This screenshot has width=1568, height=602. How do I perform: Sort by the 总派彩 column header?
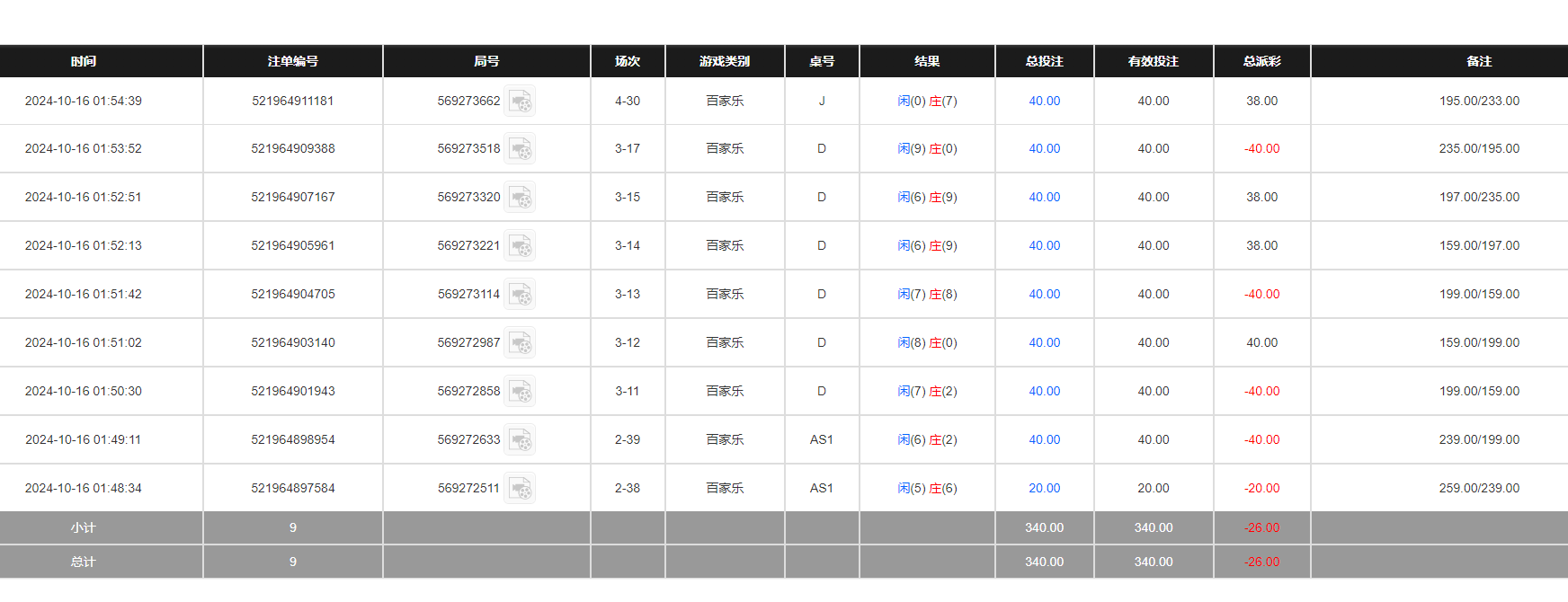[1262, 61]
